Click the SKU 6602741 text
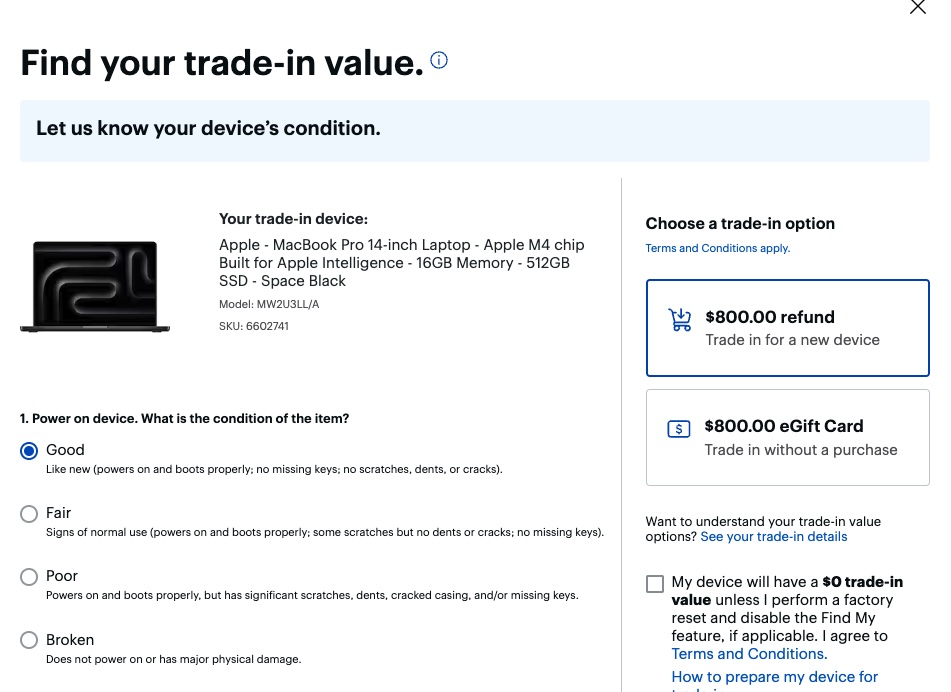Viewport: 951px width, 692px height. tap(254, 326)
